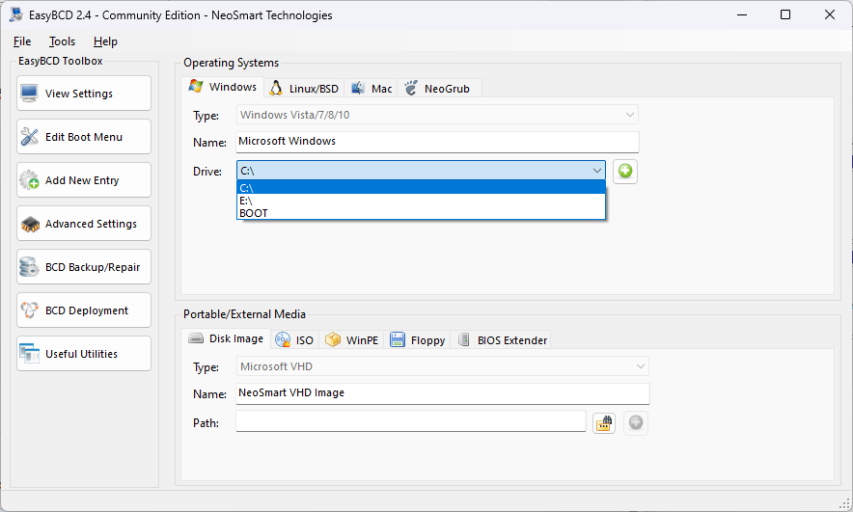Click the grayed add icon beside Path browse
The image size is (853, 512).
pos(635,423)
